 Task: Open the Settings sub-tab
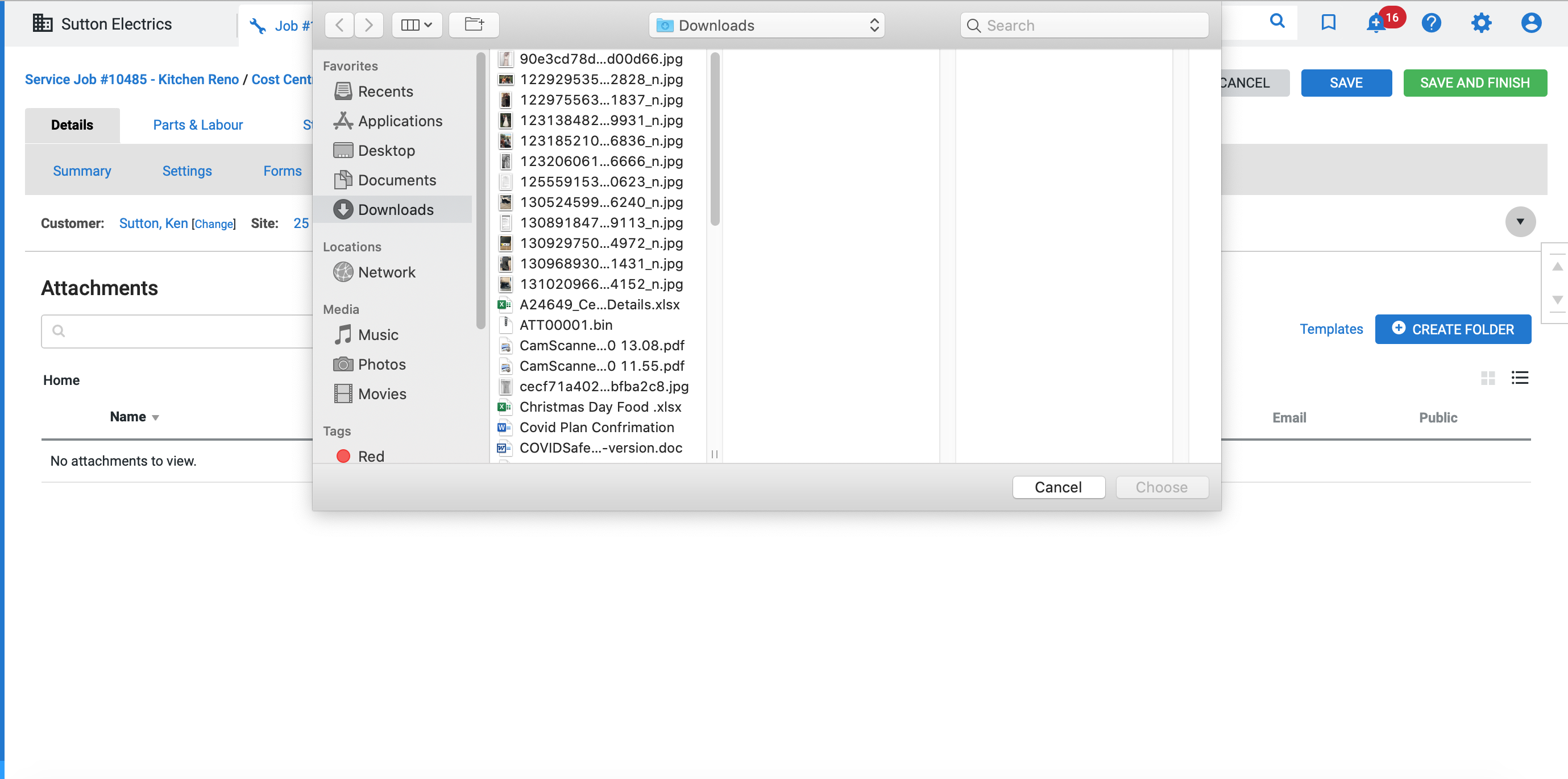coord(187,171)
